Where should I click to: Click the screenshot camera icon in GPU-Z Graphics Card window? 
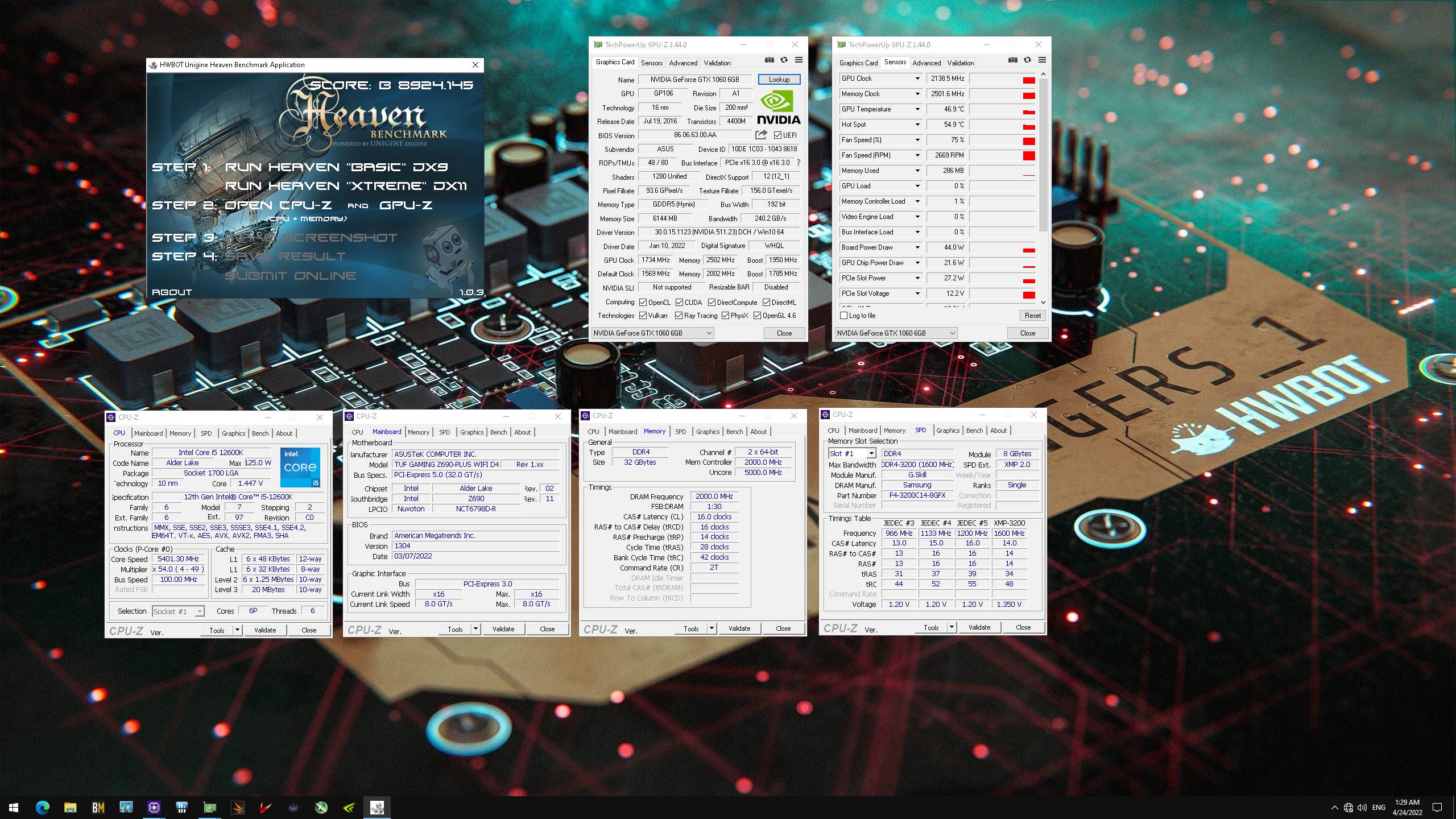(x=769, y=60)
